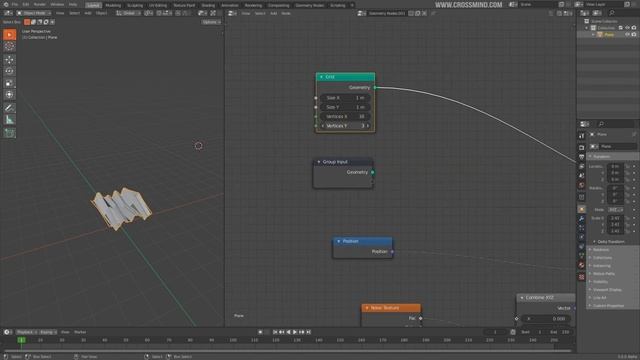This screenshot has width=640, height=360.
Task: Toggle the new select mode button
Action: point(27,22)
